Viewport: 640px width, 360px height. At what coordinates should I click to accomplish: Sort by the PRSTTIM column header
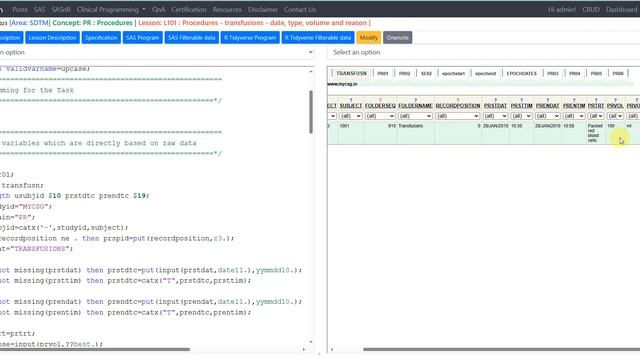521,106
